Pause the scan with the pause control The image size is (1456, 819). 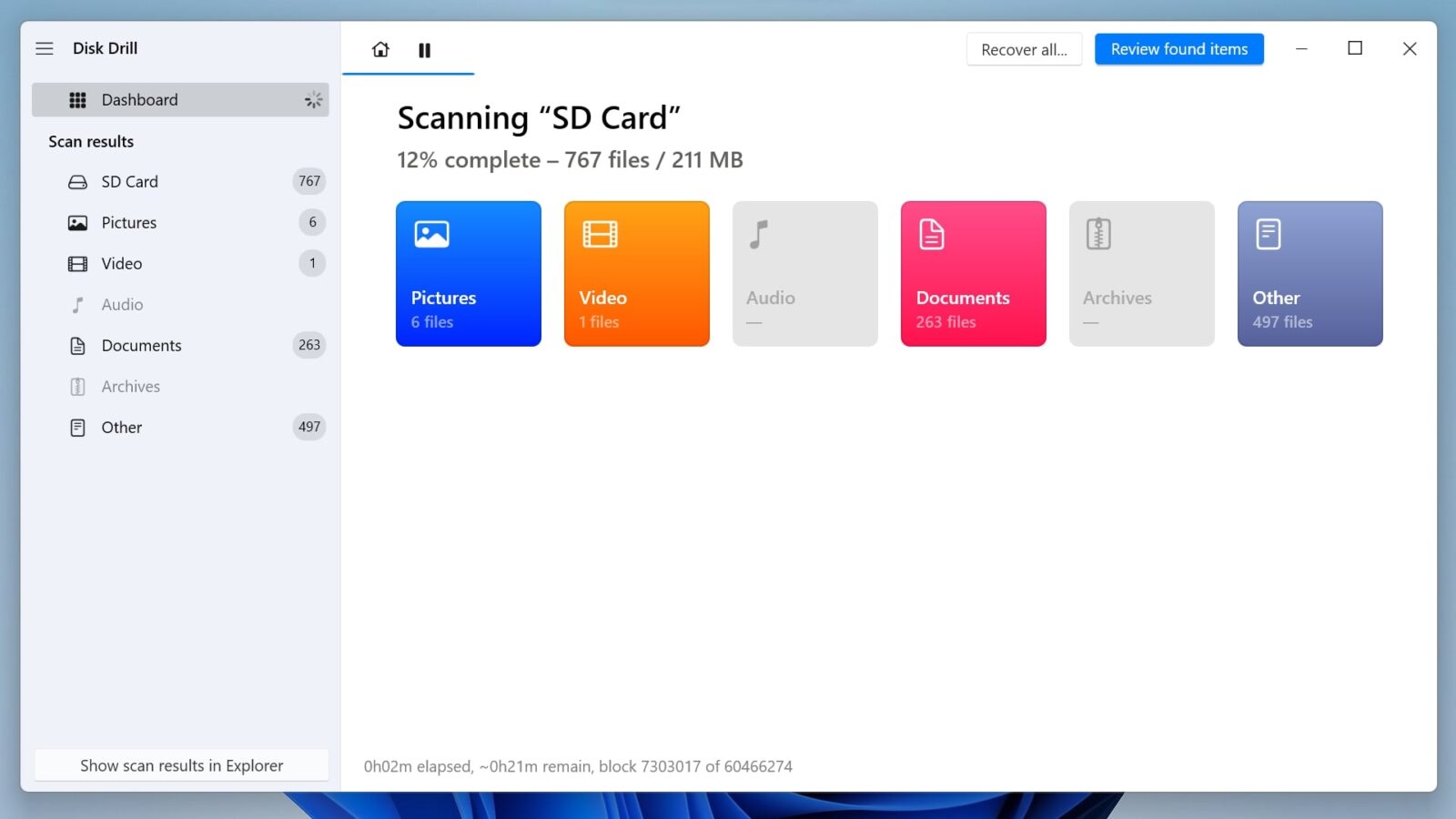[424, 50]
